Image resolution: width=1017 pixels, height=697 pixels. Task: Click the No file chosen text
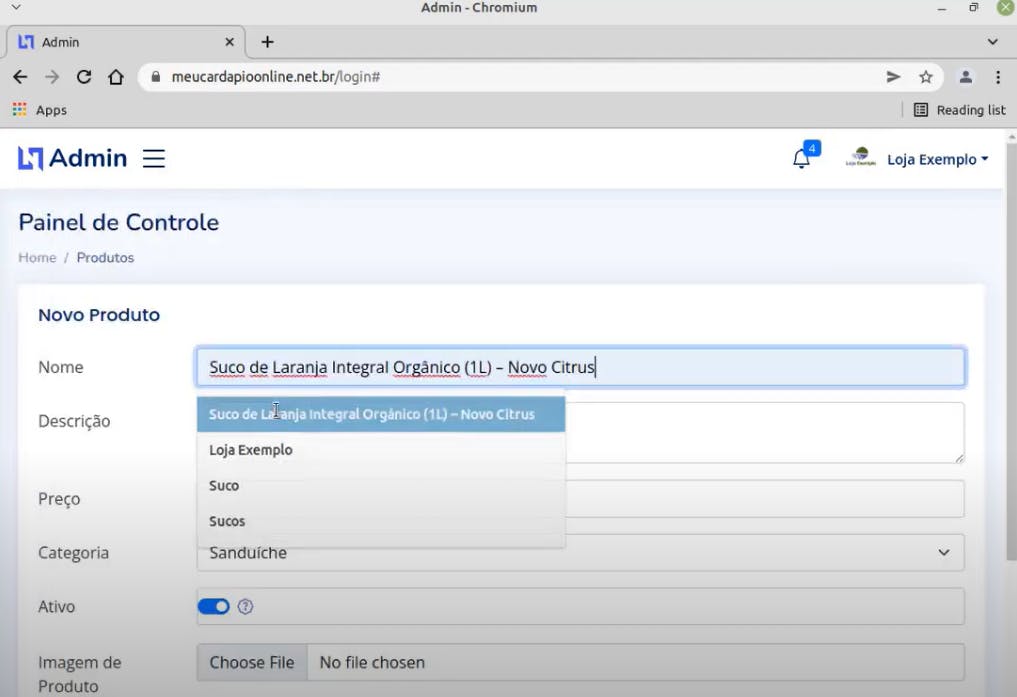click(x=372, y=663)
